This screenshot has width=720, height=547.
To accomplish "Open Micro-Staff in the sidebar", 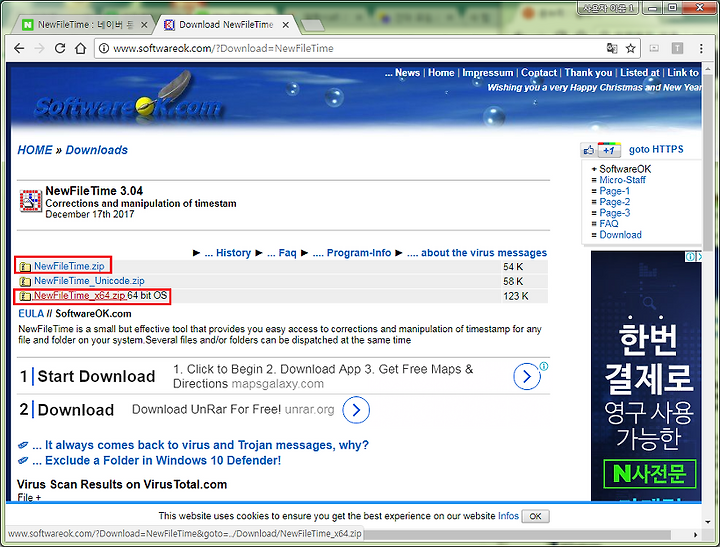I will pyautogui.click(x=622, y=180).
